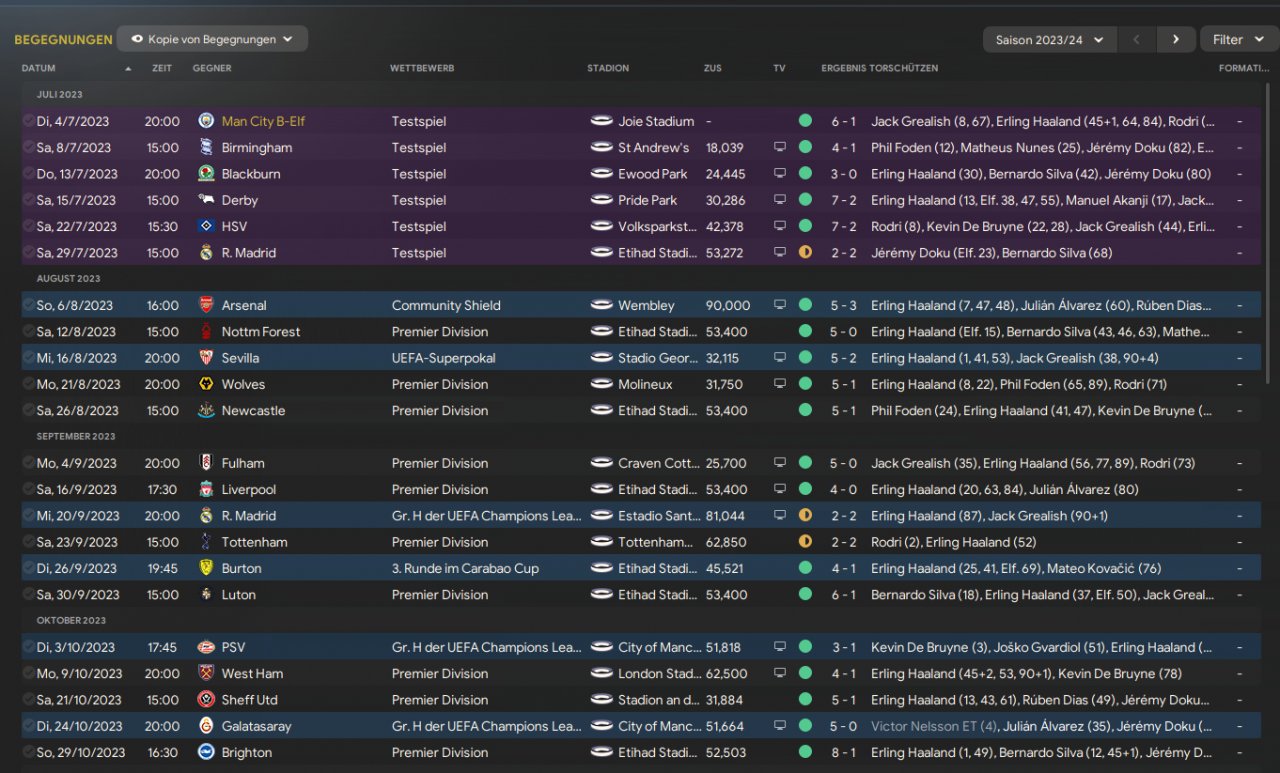
Task: Sort fixtures by the Datum column header
Action: pos(39,68)
